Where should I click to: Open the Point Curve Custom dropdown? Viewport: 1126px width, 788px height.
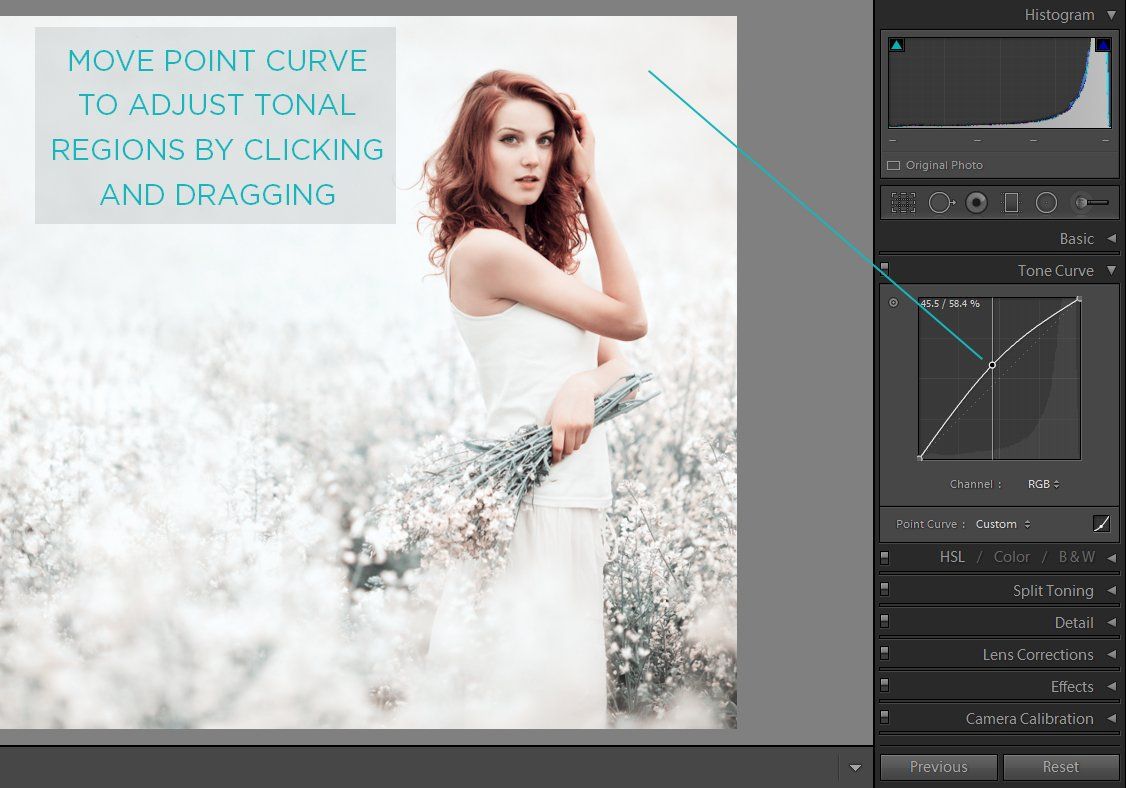(x=1002, y=524)
